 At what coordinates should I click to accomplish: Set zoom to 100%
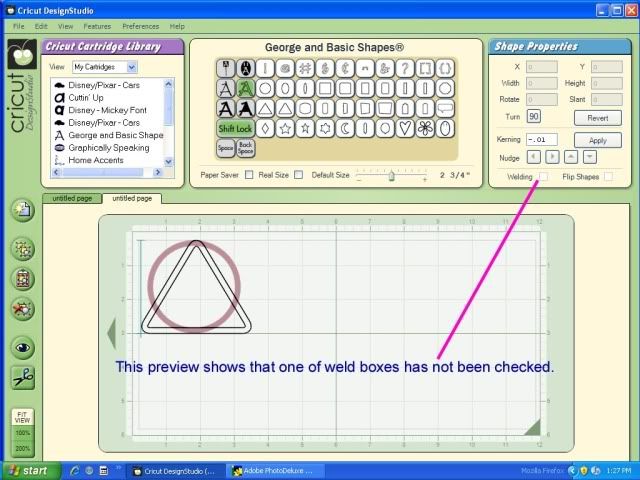[x=22, y=433]
